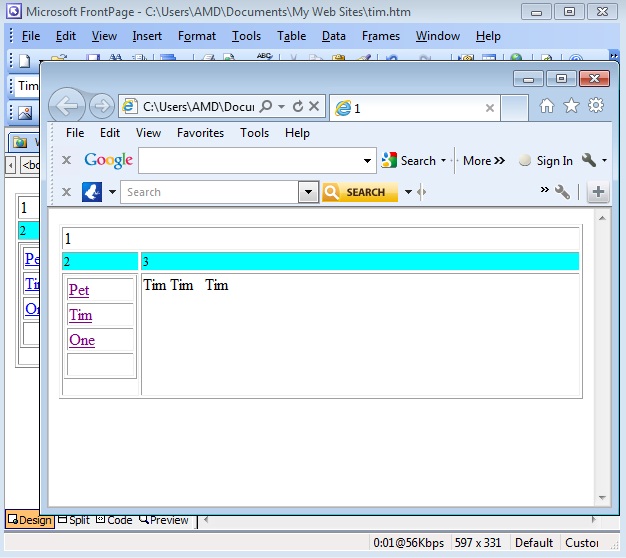Click the Google toolbar wrench settings icon
Image resolution: width=626 pixels, height=558 pixels.
[589, 160]
